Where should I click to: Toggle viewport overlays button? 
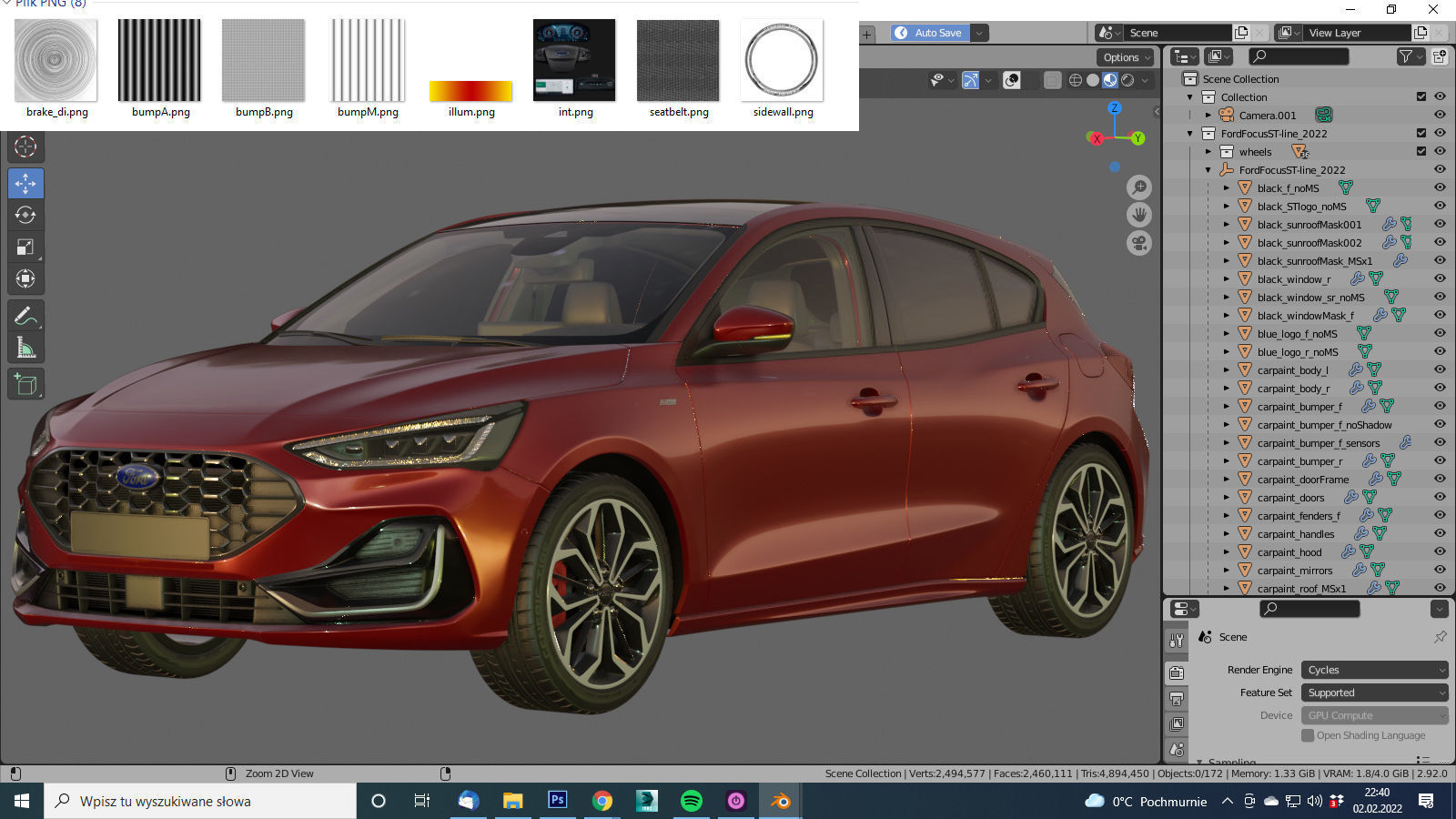1011,80
